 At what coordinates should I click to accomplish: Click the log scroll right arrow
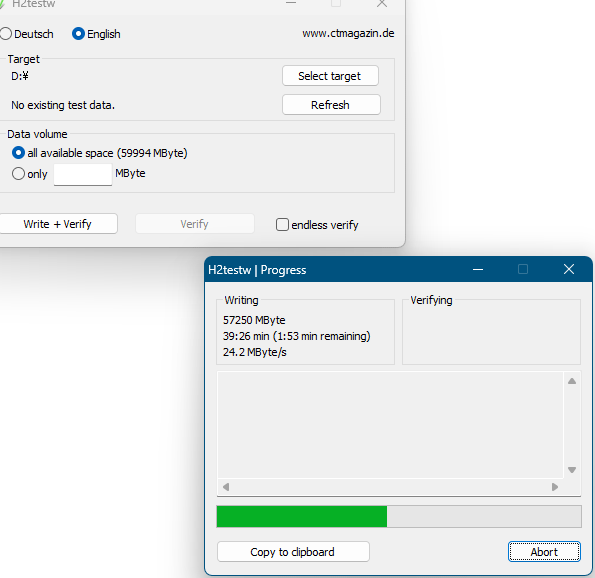[555, 487]
